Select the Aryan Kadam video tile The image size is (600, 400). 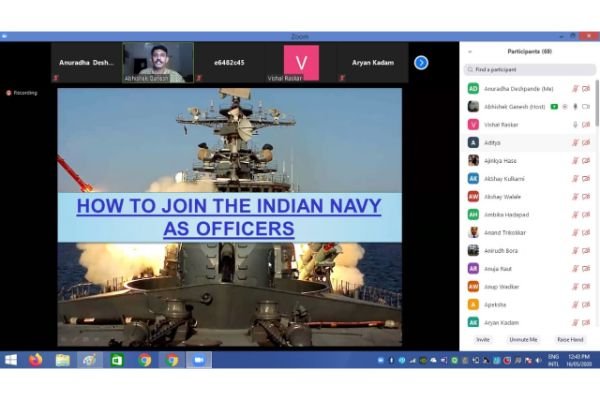373,62
